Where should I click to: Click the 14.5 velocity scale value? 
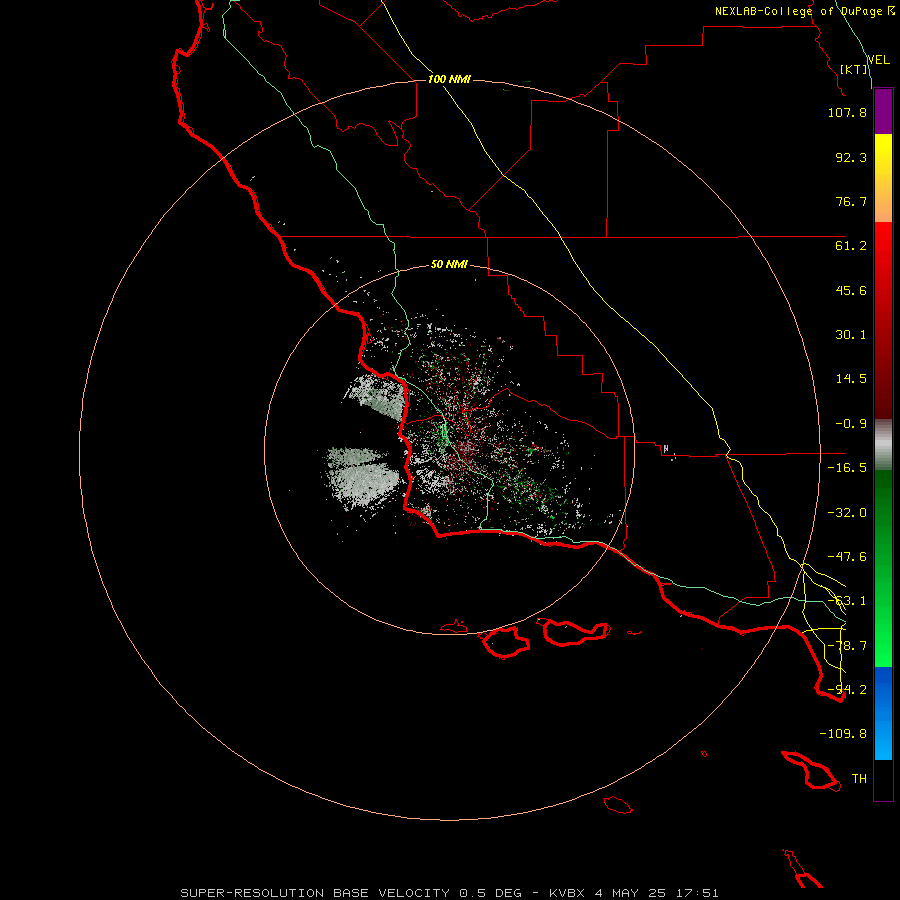click(x=851, y=379)
